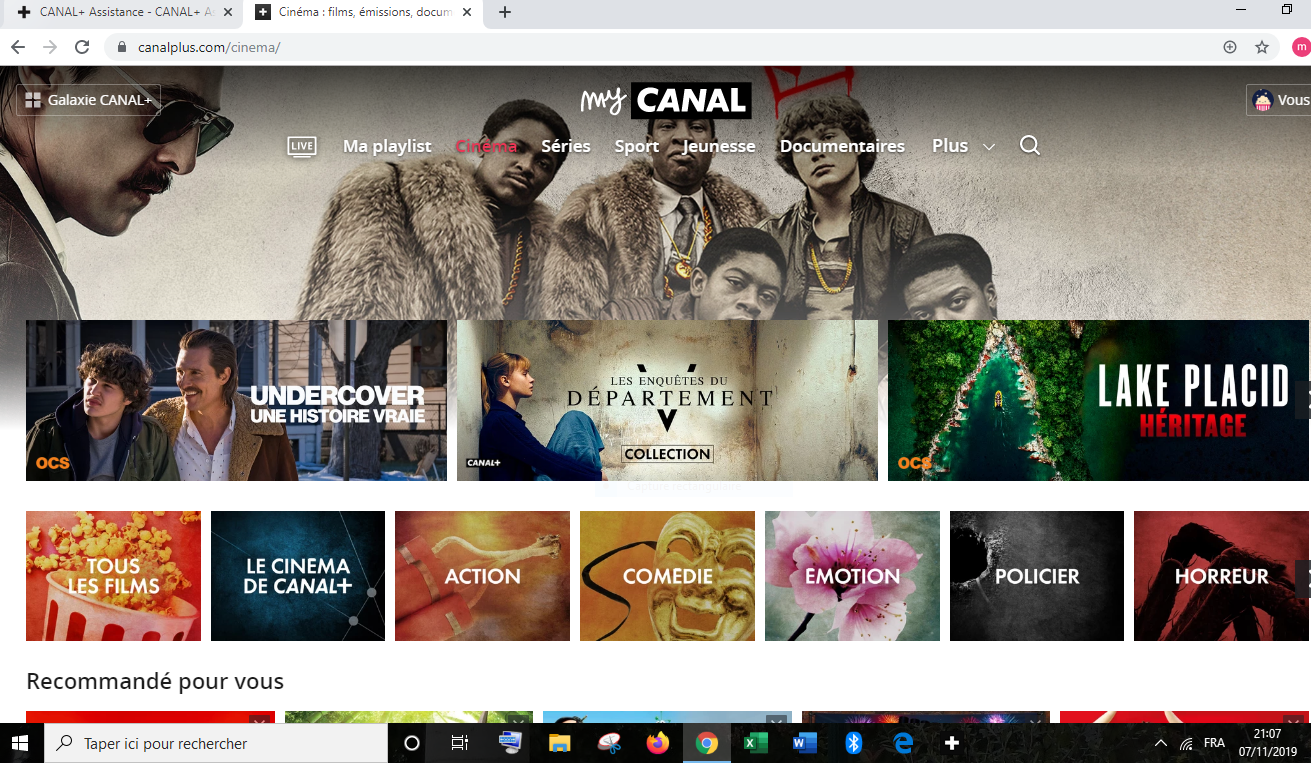1311x763 pixels.
Task: Open the Documentaires section
Action: pos(842,146)
